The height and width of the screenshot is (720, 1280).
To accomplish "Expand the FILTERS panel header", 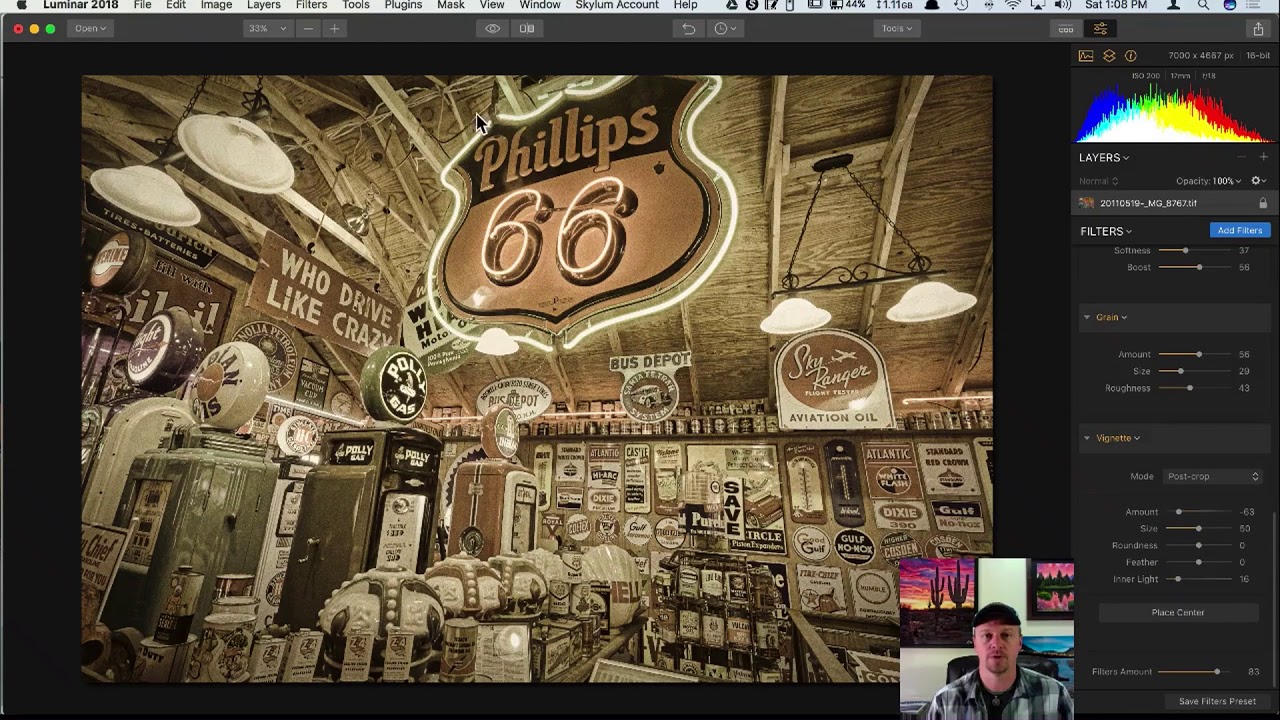I will click(1106, 231).
